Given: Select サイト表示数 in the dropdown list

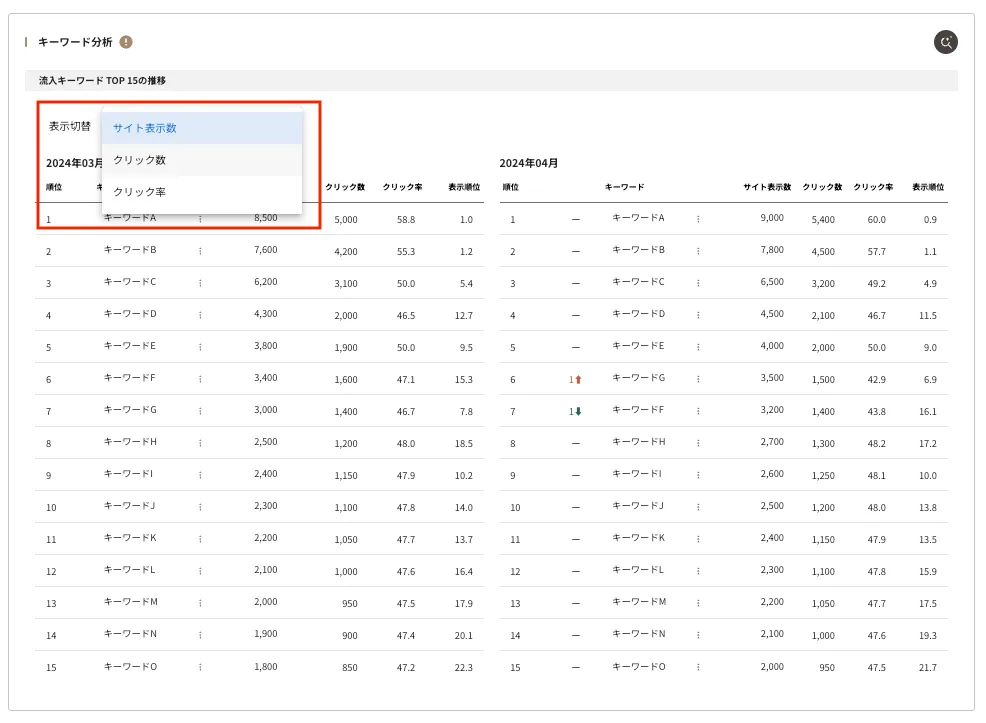Looking at the screenshot, I should click(x=202, y=128).
